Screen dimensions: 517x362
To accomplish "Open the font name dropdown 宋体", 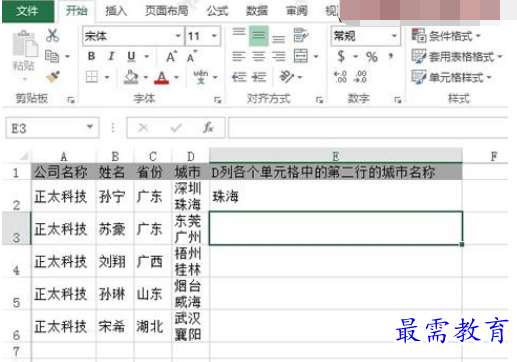I will coord(178,36).
